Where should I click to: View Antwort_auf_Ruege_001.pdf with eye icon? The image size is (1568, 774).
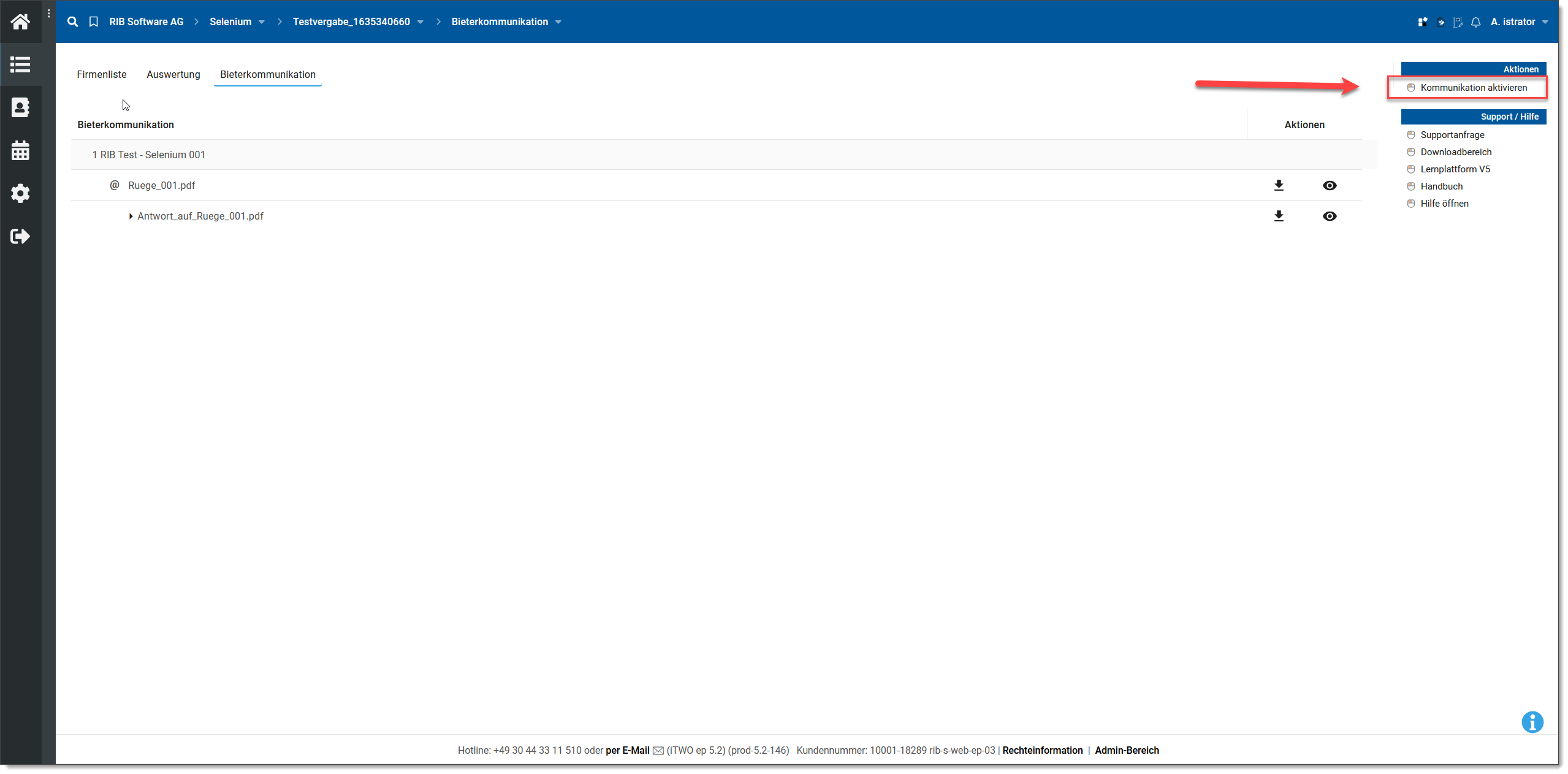(1329, 216)
